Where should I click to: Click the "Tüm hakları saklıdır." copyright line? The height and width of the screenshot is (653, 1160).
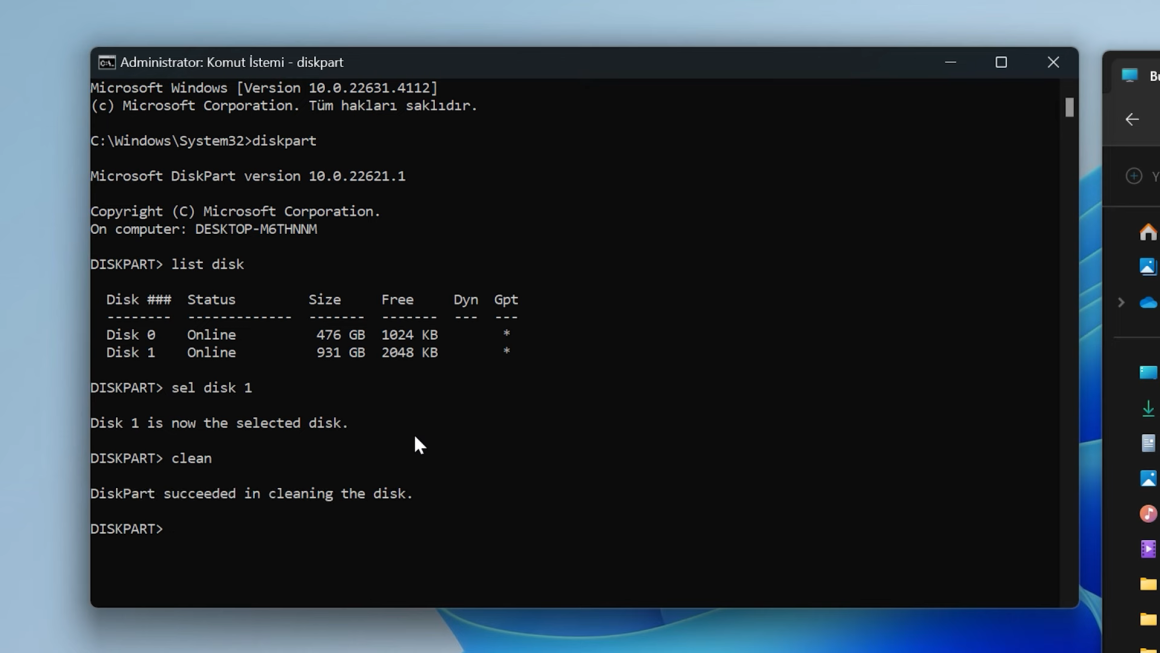click(393, 106)
